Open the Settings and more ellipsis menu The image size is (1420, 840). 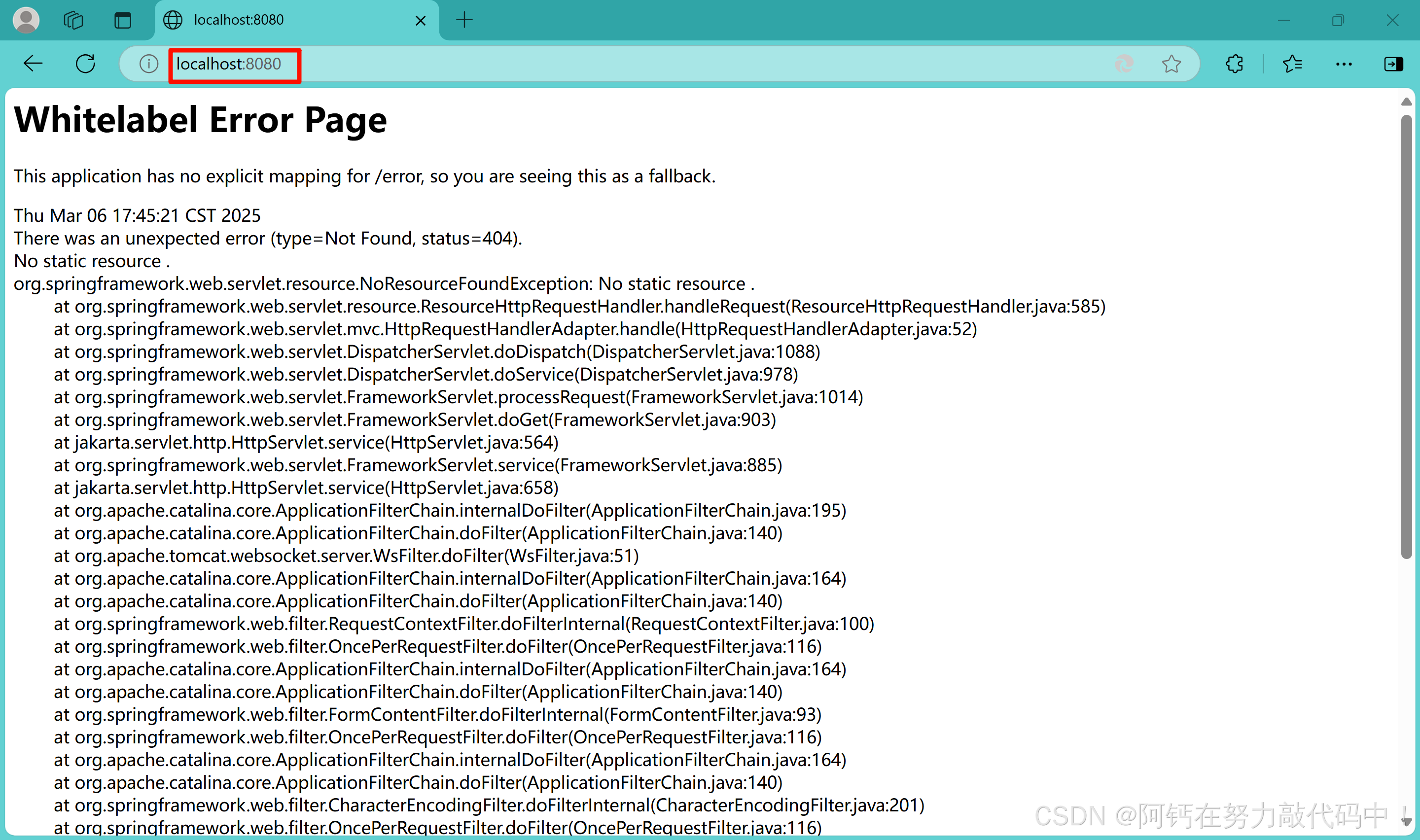click(x=1344, y=64)
